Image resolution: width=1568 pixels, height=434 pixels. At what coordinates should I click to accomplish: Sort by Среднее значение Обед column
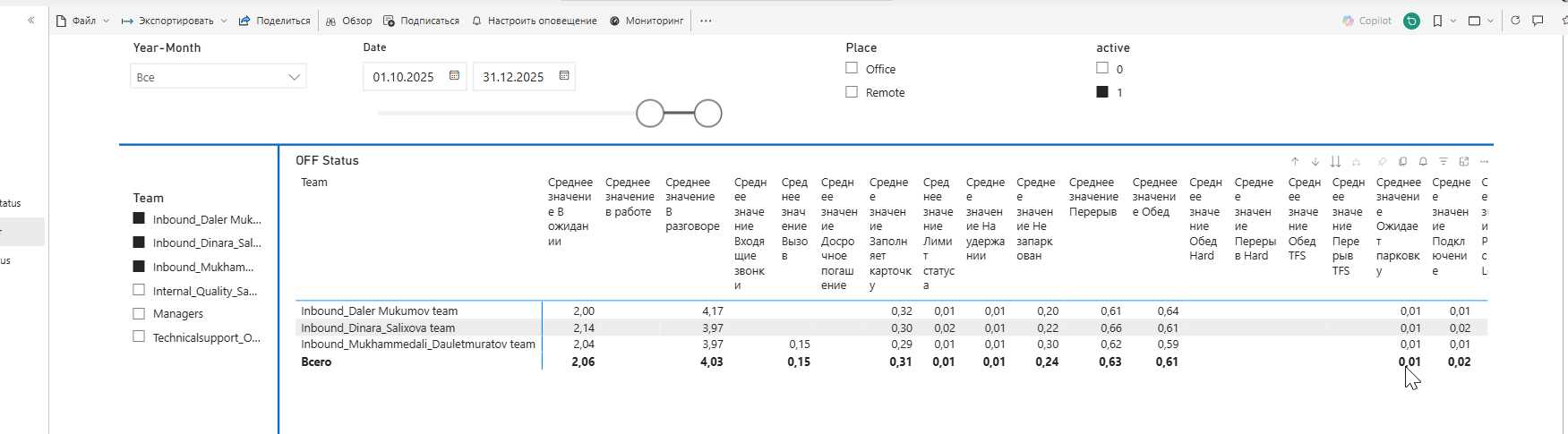(x=1154, y=197)
